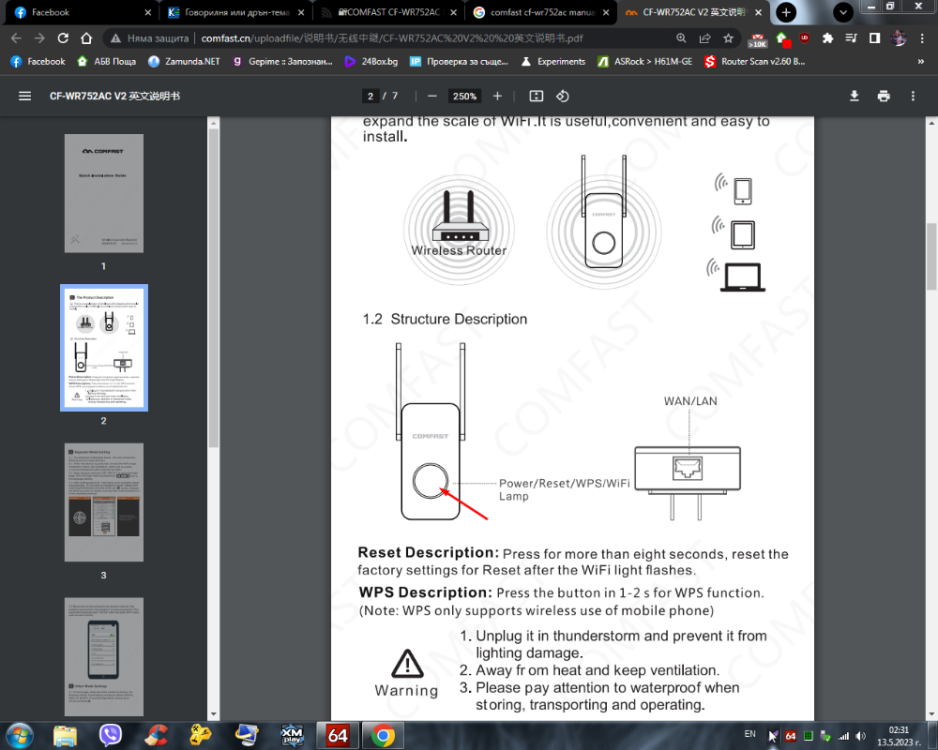The width and height of the screenshot is (938, 750).
Task: Toggle the PDF sidebar hamburger menu
Action: click(25, 96)
